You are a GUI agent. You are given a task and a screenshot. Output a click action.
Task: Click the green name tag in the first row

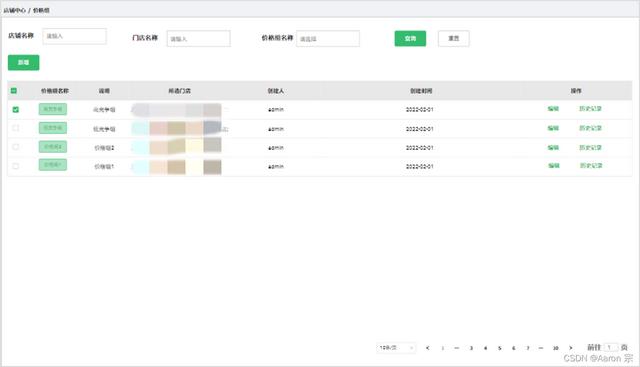53,109
